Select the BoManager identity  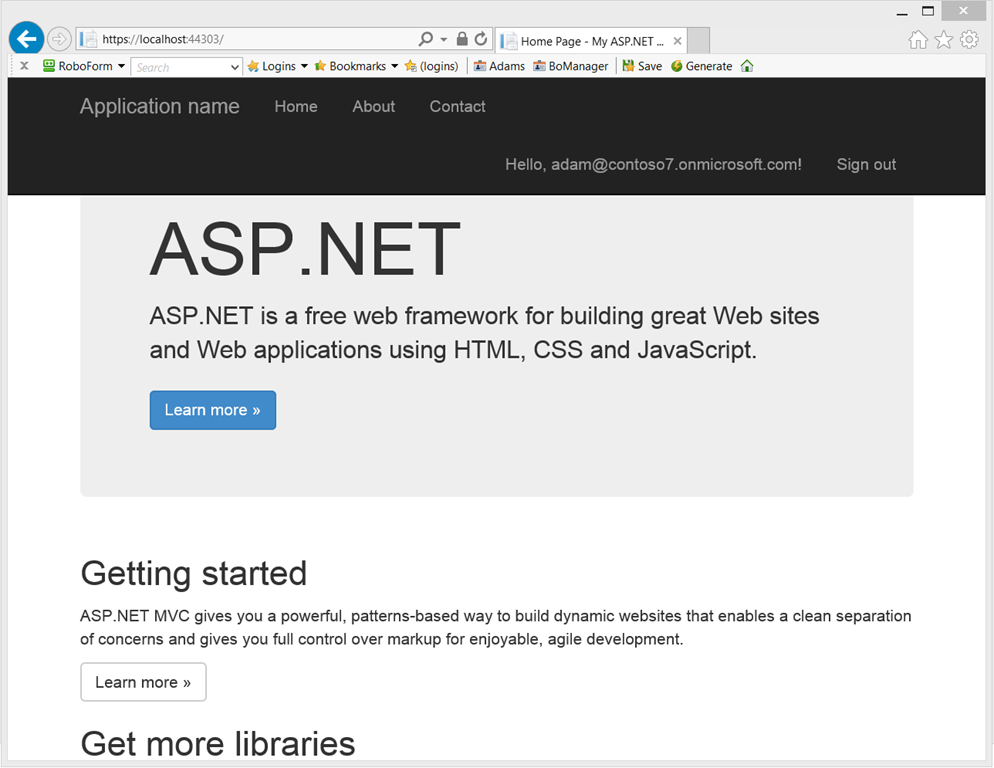point(571,66)
